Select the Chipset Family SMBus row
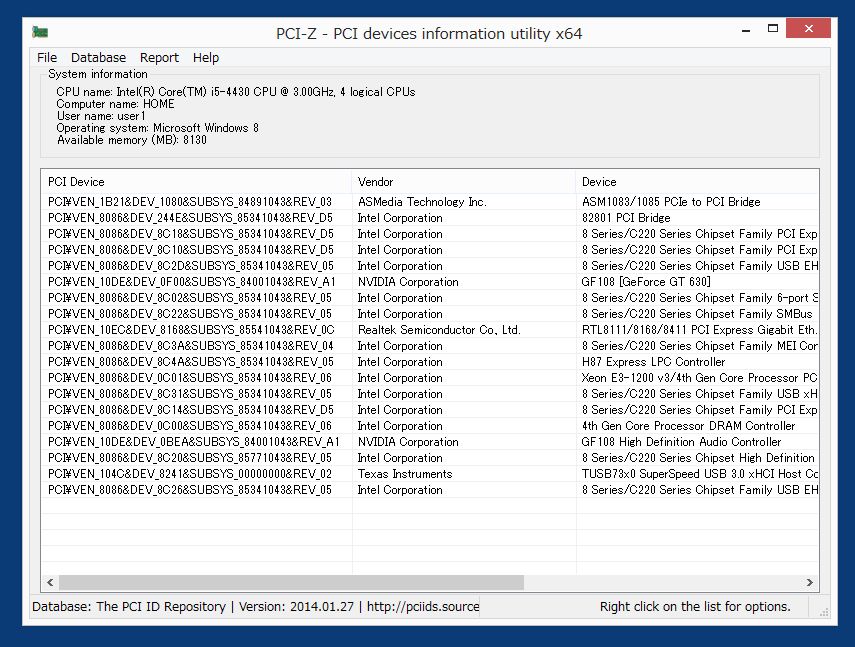This screenshot has height=647, width=855. click(430, 314)
